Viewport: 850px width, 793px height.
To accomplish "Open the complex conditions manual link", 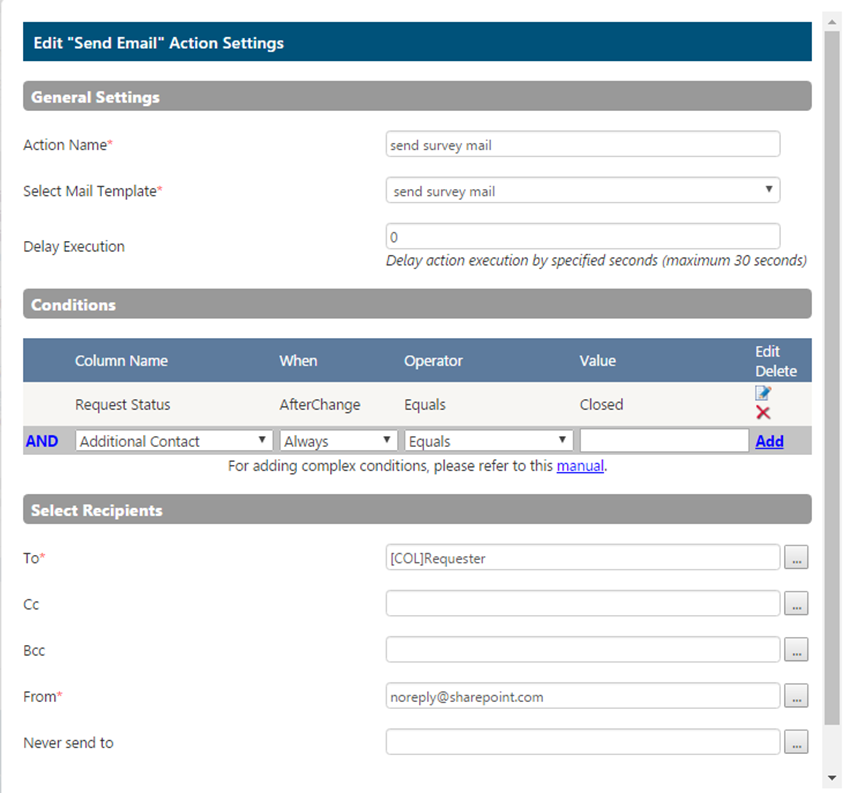I will pos(580,466).
